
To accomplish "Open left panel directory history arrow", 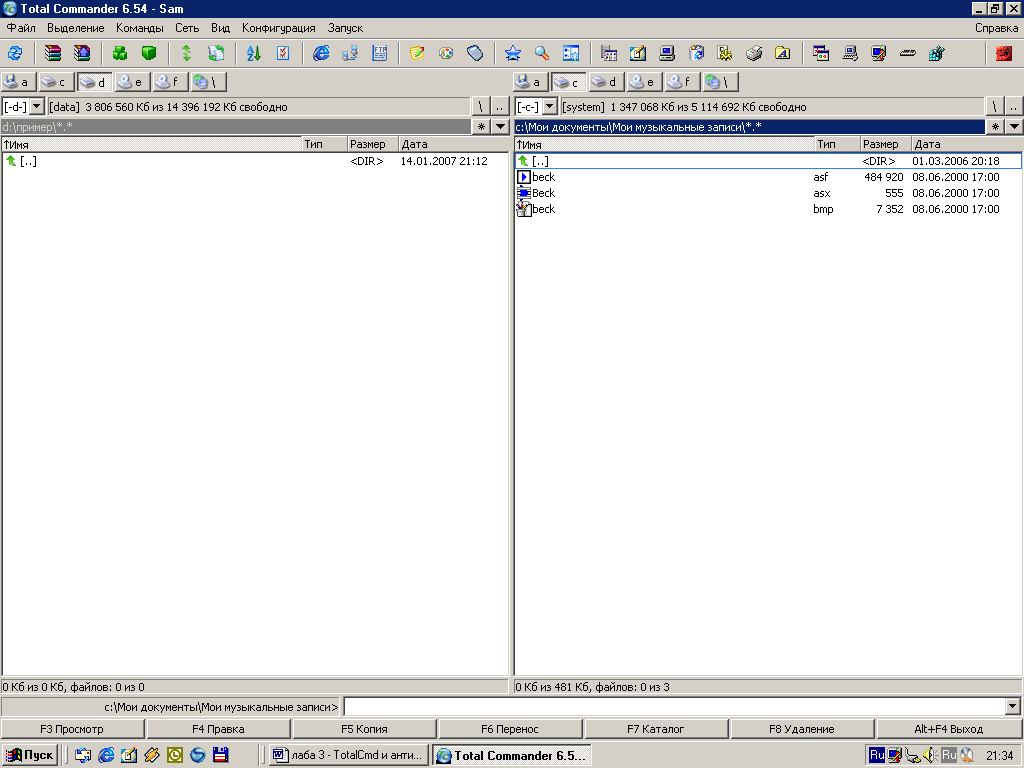I will 500,127.
